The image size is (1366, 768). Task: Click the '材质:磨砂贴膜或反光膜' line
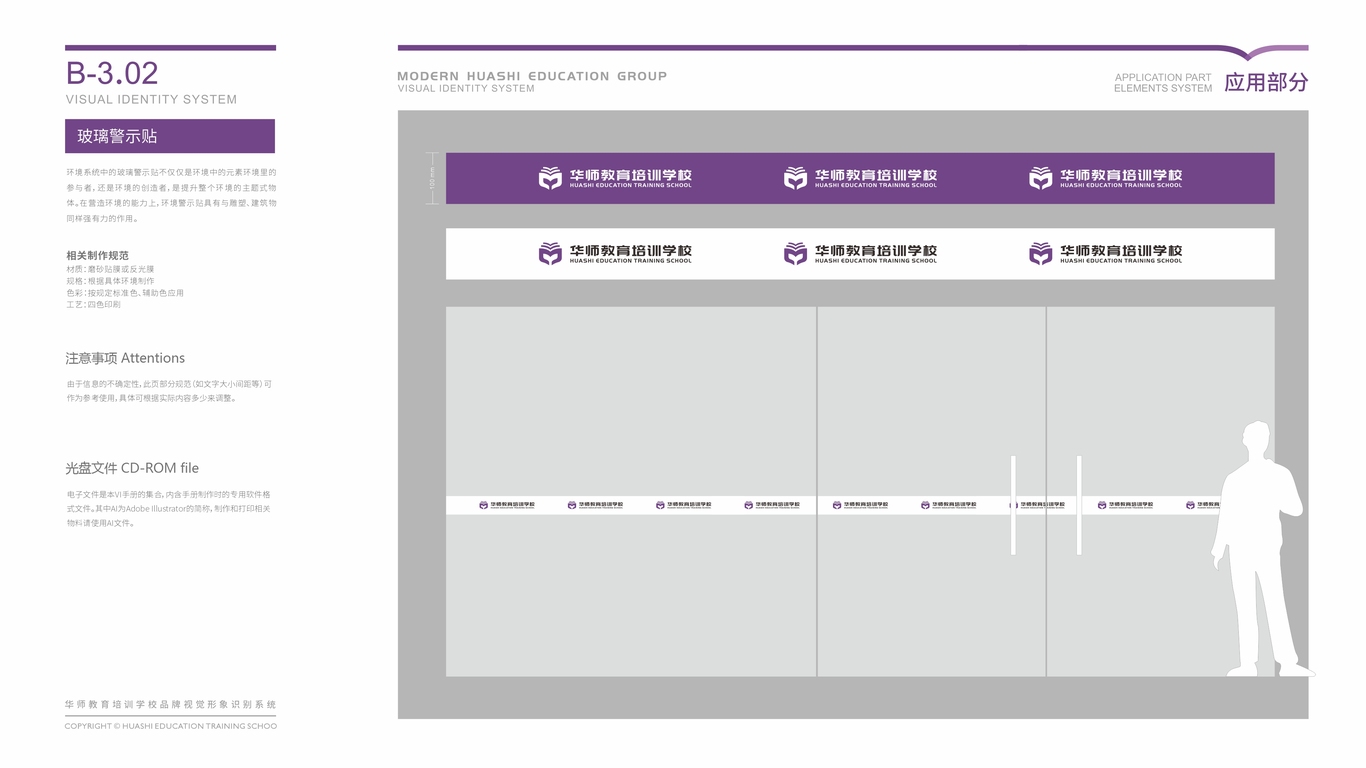[x=110, y=269]
